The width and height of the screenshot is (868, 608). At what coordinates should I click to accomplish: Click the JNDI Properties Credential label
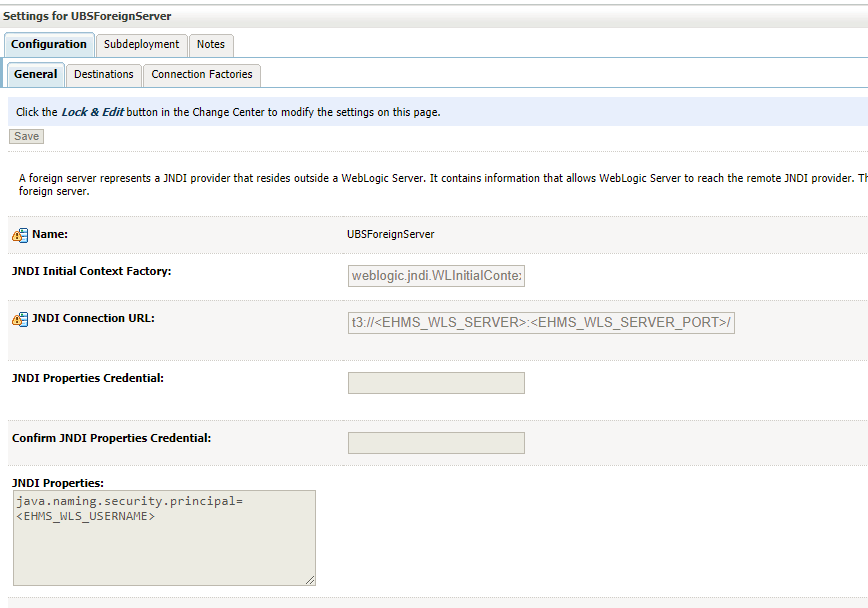tap(87, 378)
